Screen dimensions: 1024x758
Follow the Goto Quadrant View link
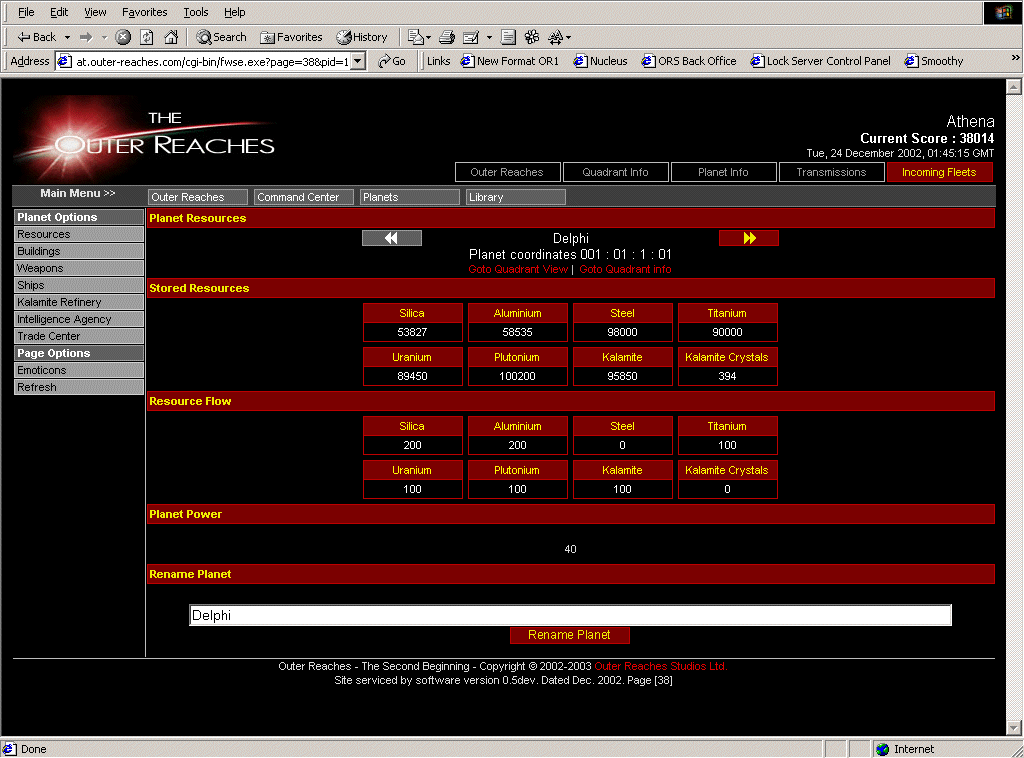517,270
